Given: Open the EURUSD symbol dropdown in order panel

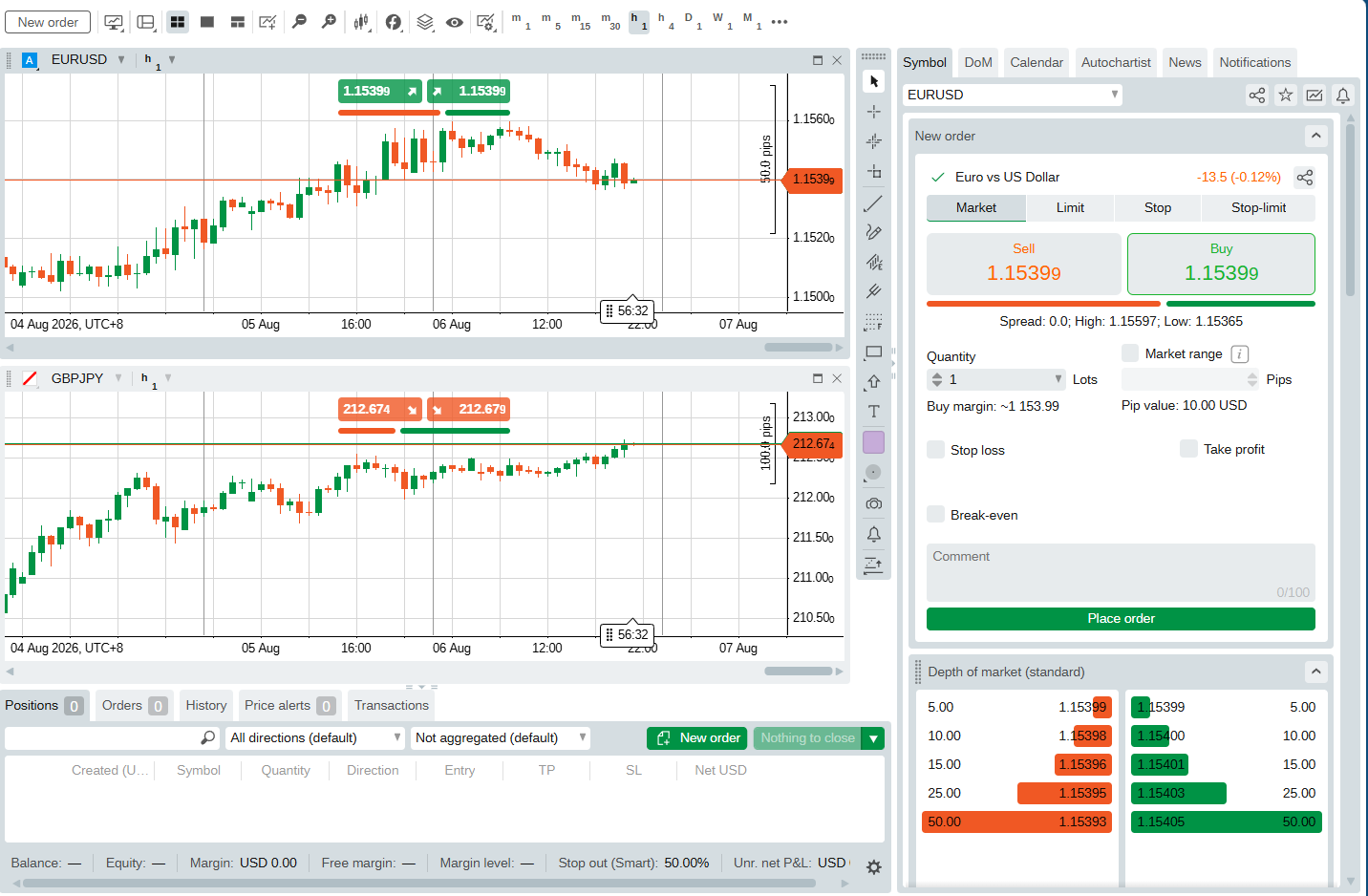Looking at the screenshot, I should [x=1013, y=95].
